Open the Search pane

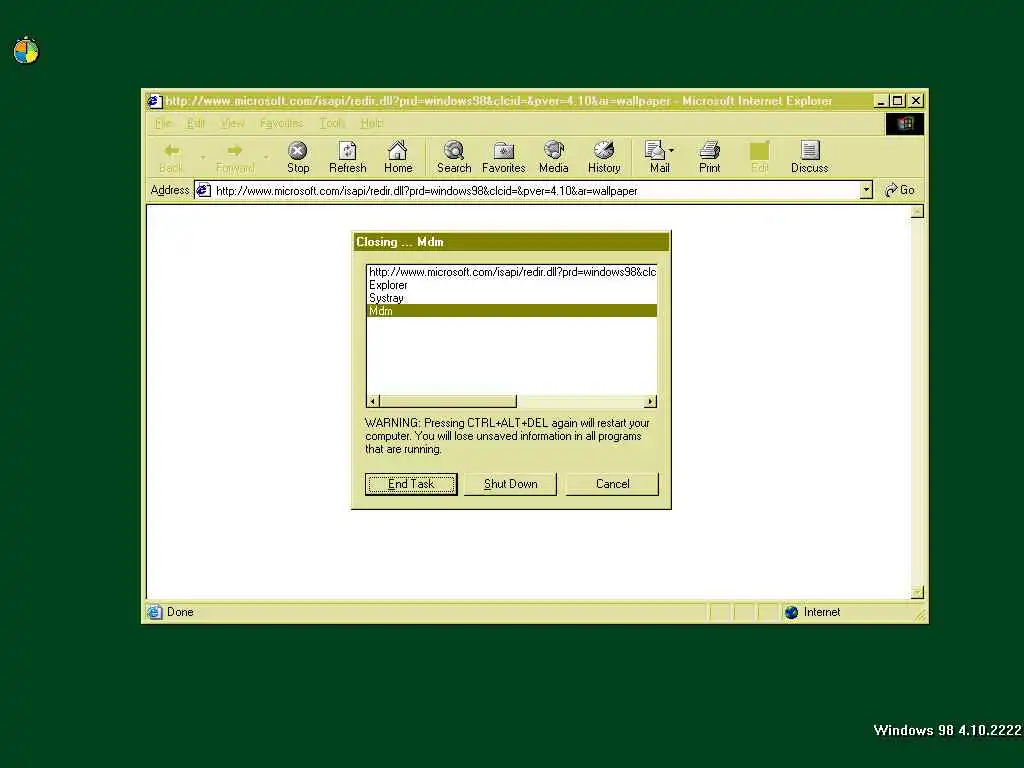454,157
